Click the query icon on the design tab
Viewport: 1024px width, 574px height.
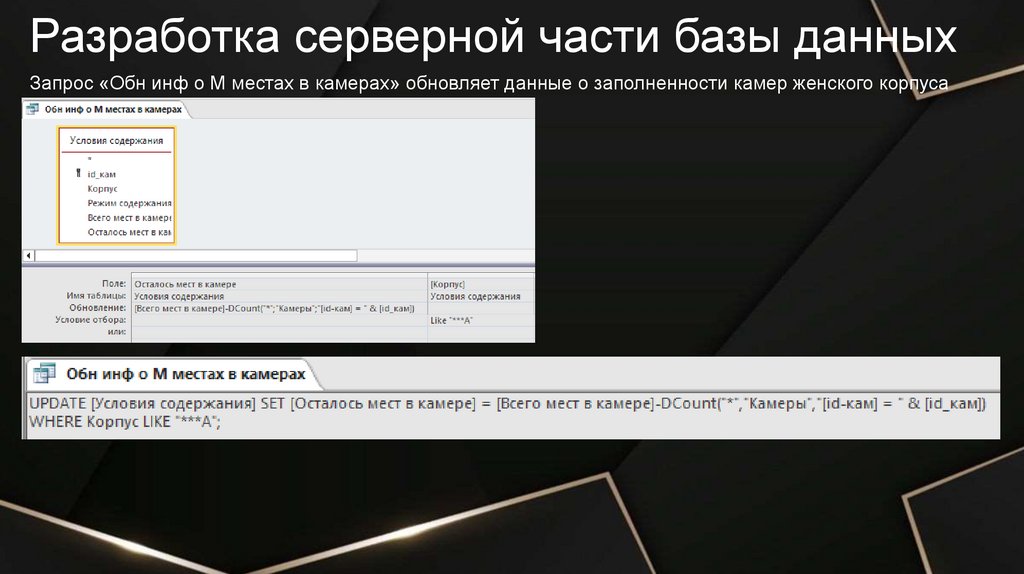coord(32,109)
